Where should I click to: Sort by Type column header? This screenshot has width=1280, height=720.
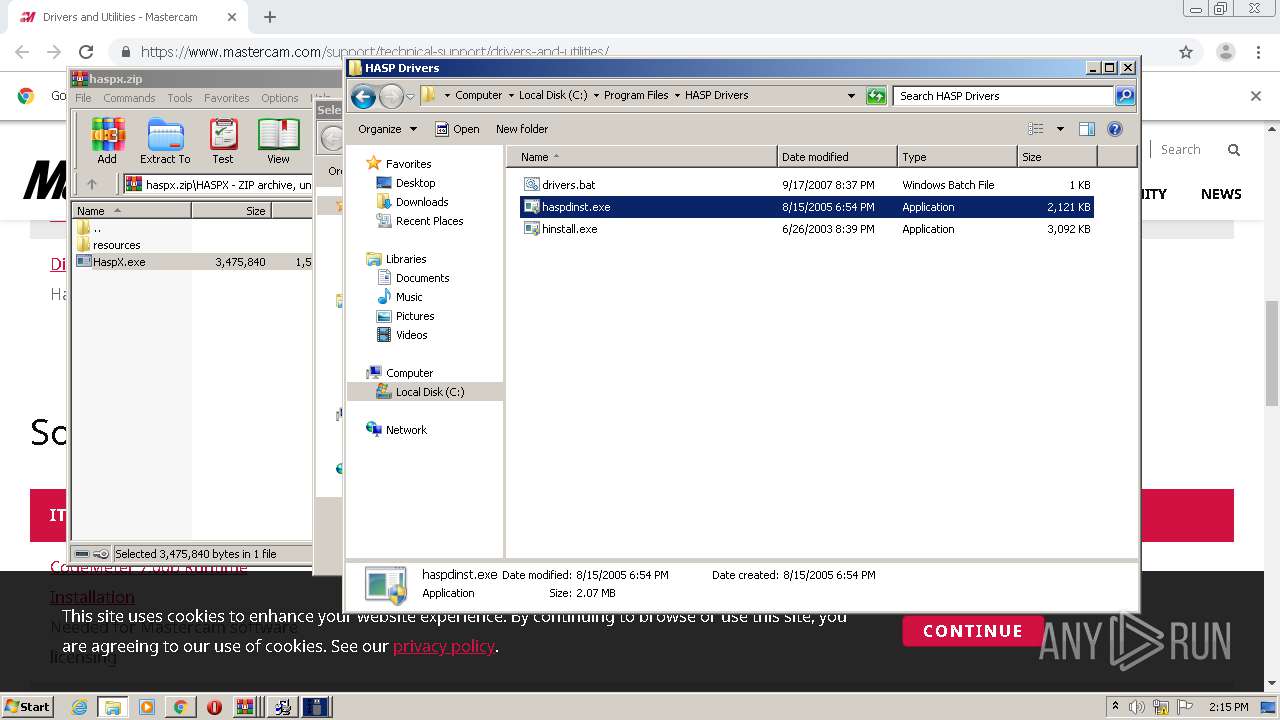pos(957,157)
